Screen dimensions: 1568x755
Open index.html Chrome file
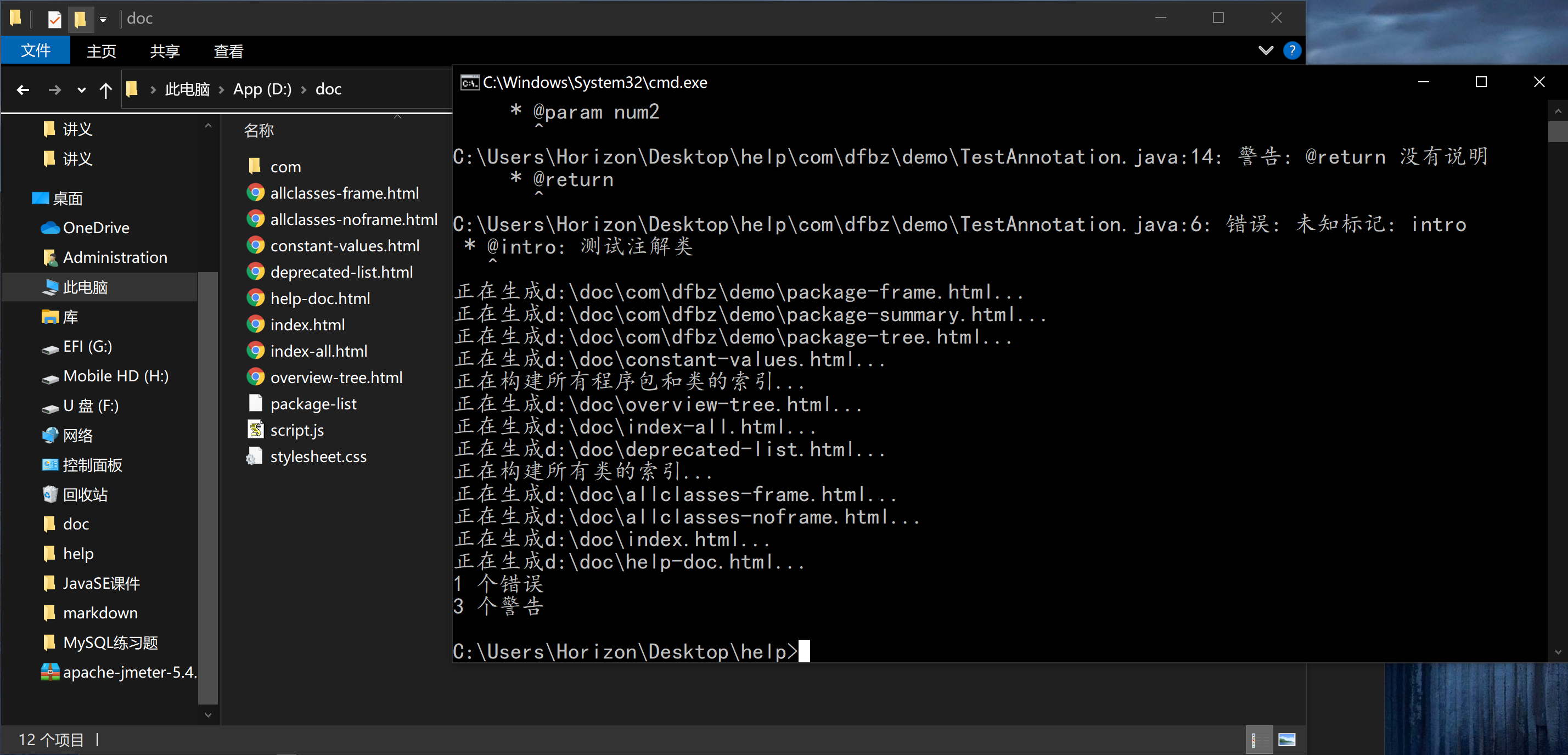tap(307, 325)
